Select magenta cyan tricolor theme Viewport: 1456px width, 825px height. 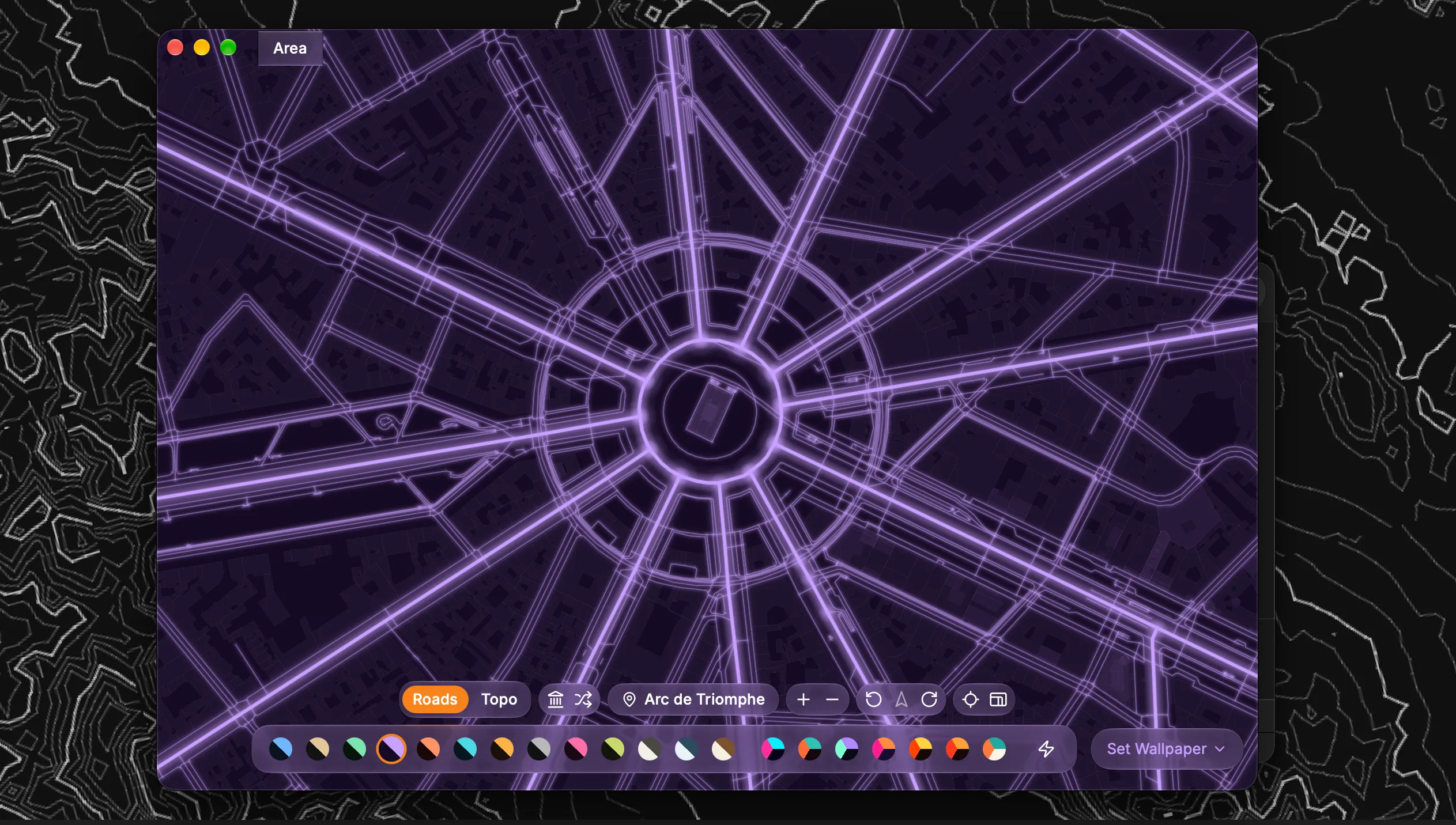pyautogui.click(x=773, y=749)
